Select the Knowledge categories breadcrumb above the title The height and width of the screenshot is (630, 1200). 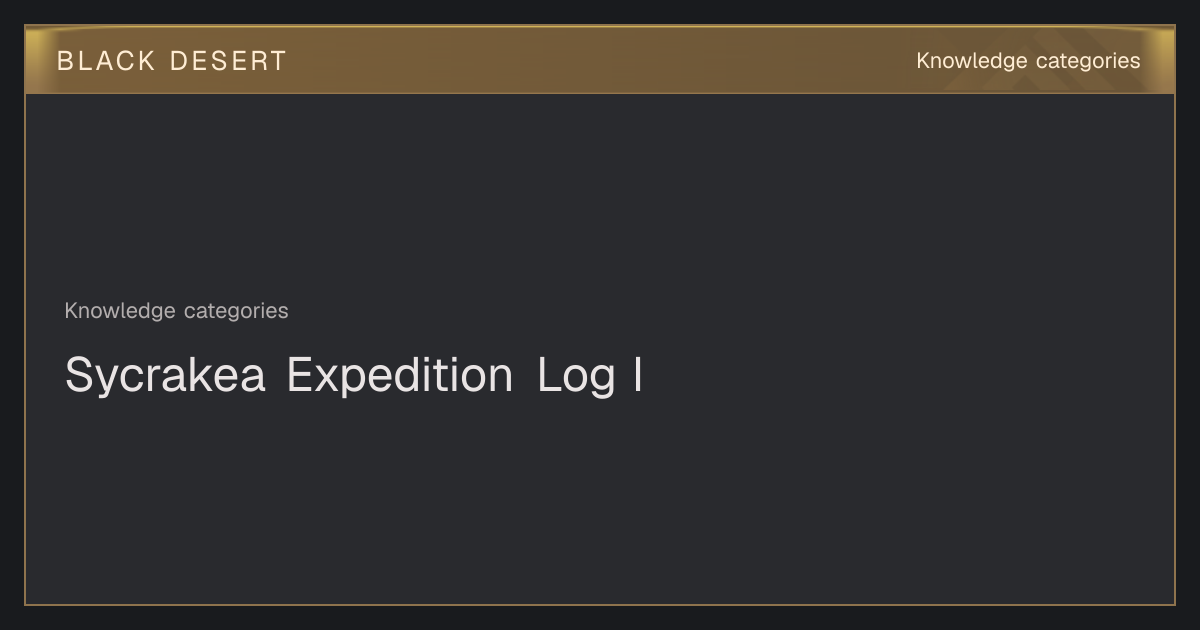(176, 311)
